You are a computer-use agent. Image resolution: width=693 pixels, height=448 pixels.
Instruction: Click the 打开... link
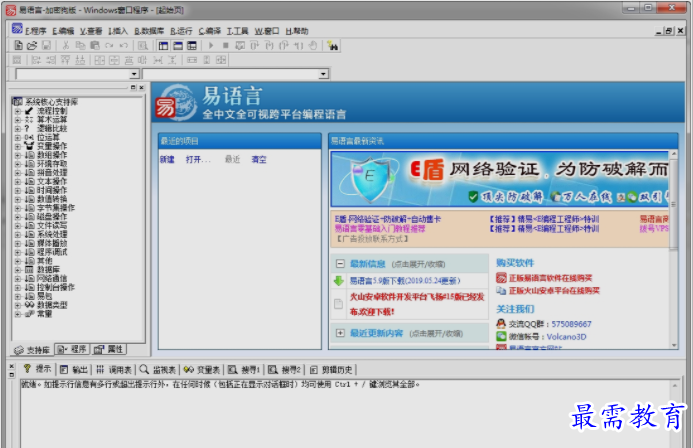198,159
